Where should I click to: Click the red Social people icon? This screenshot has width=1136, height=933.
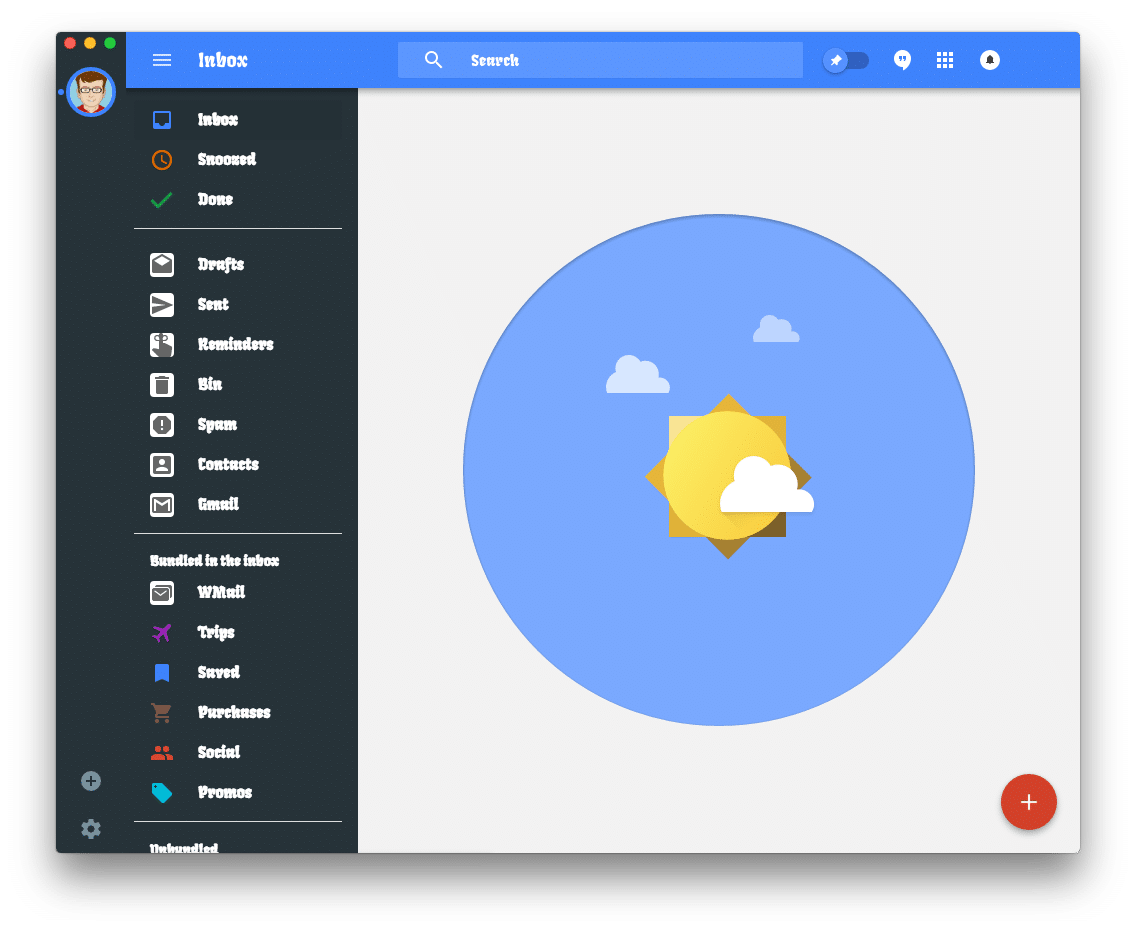[162, 753]
